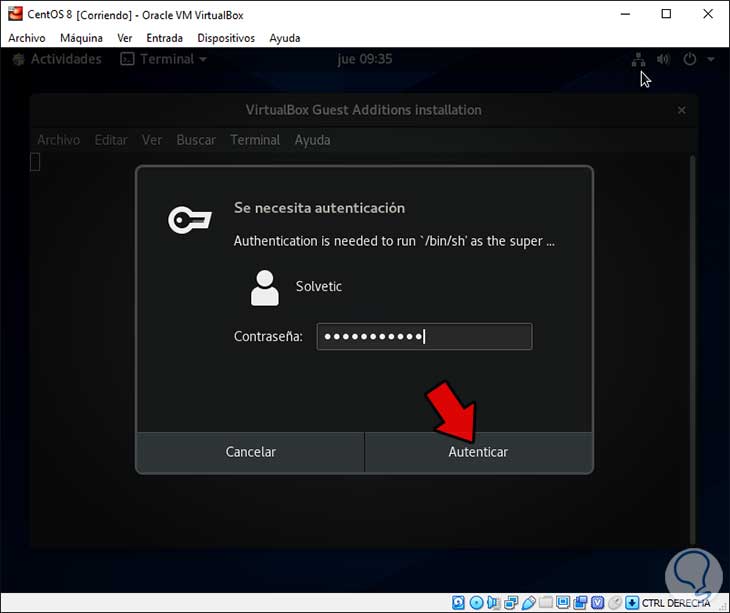Click the 'VirtualBox Guest Additions installation' title

(x=364, y=110)
